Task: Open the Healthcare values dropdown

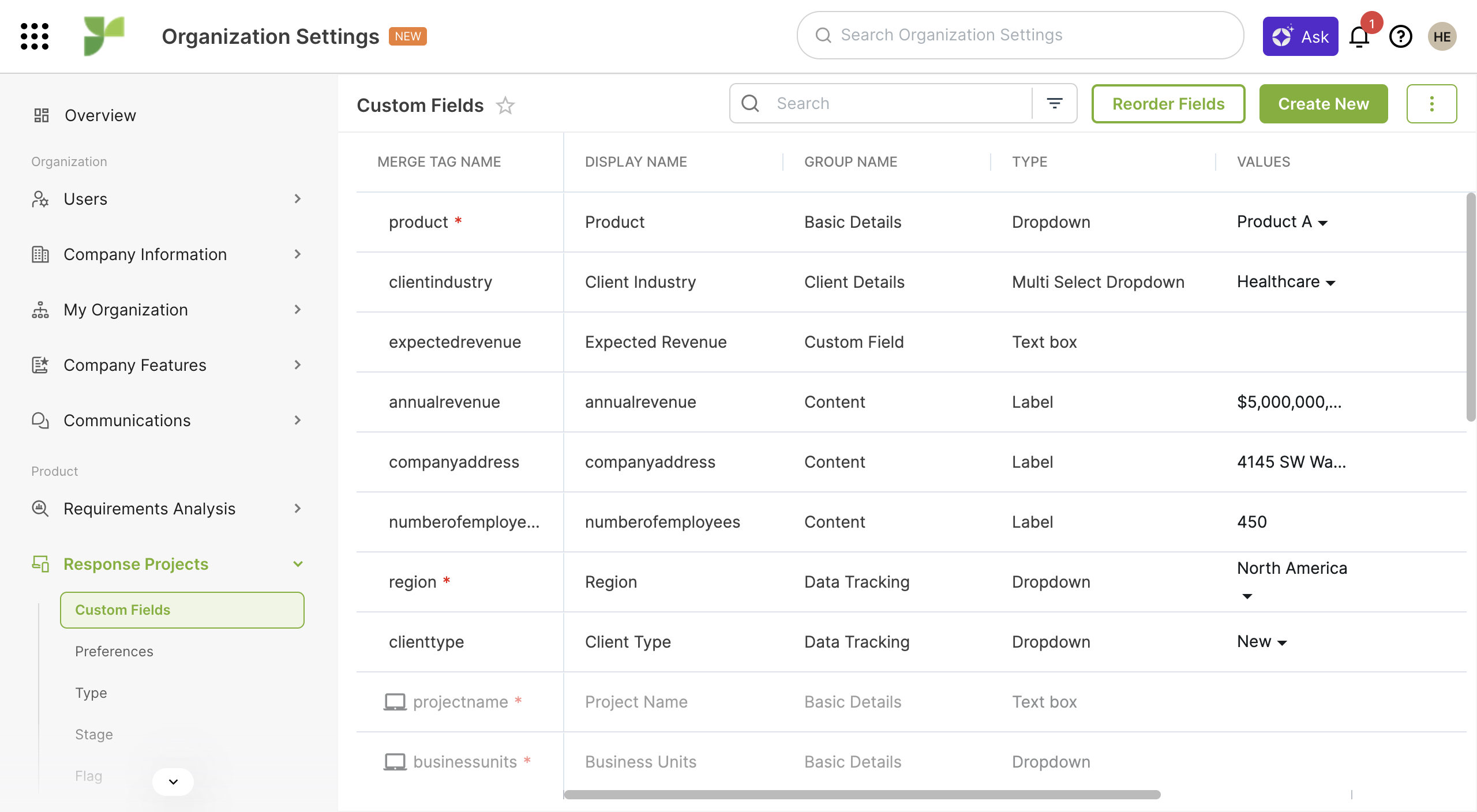Action: pos(1286,282)
